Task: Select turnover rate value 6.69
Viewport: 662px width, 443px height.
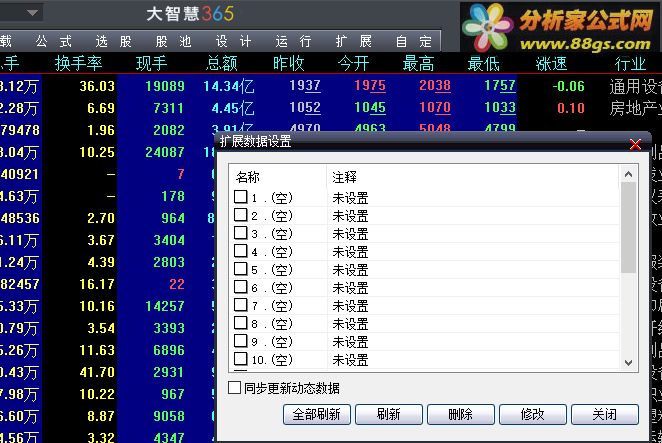Action: pos(101,108)
